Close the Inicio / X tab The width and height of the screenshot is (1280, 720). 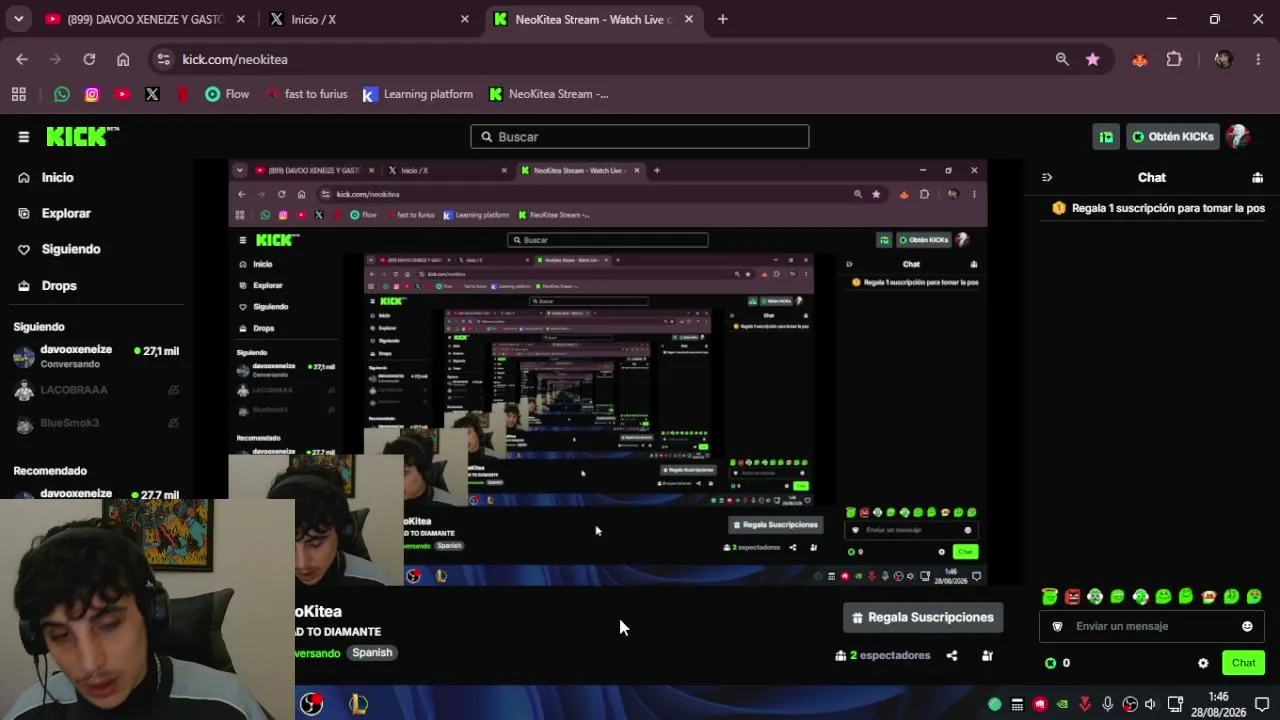click(x=464, y=19)
